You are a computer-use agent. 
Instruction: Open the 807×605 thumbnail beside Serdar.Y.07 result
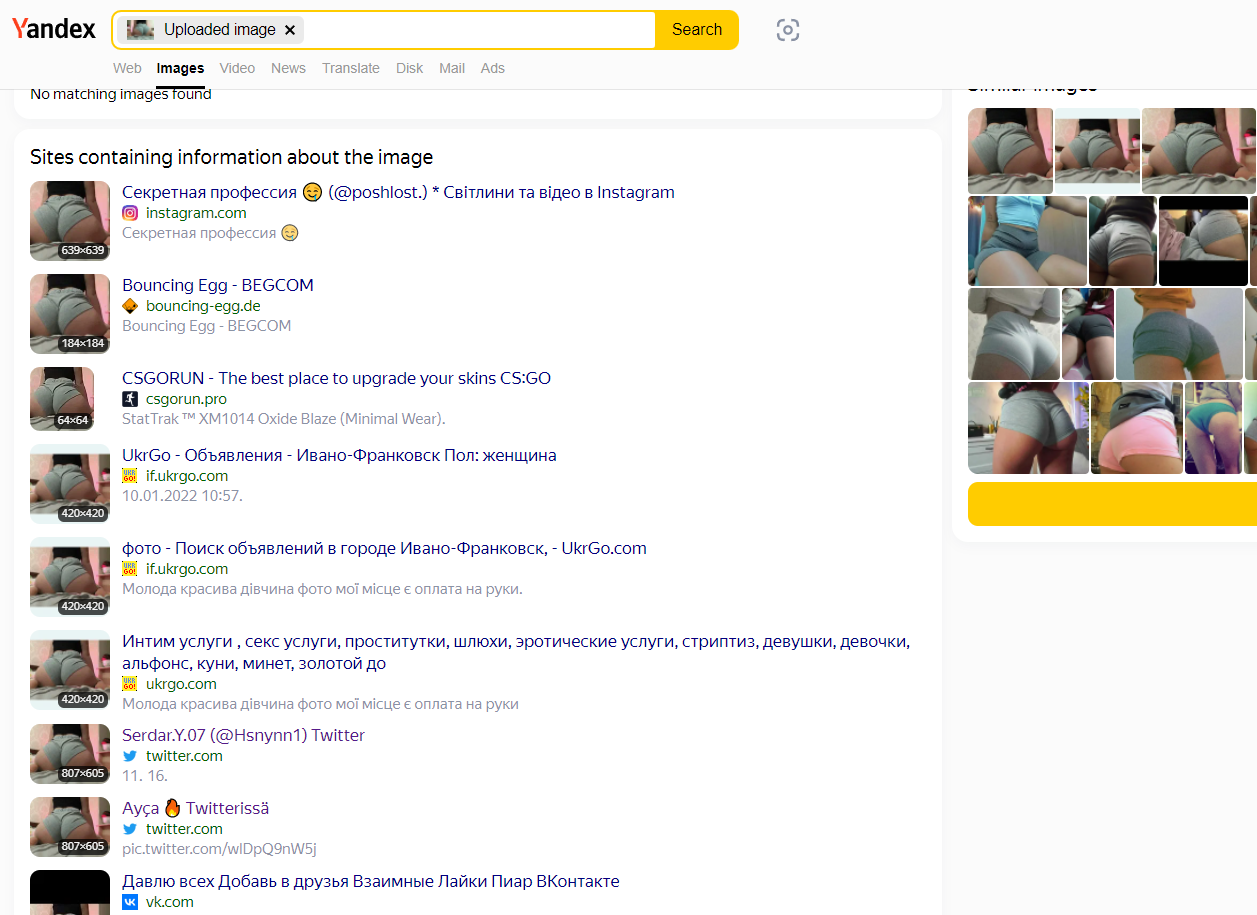pyautogui.click(x=70, y=754)
